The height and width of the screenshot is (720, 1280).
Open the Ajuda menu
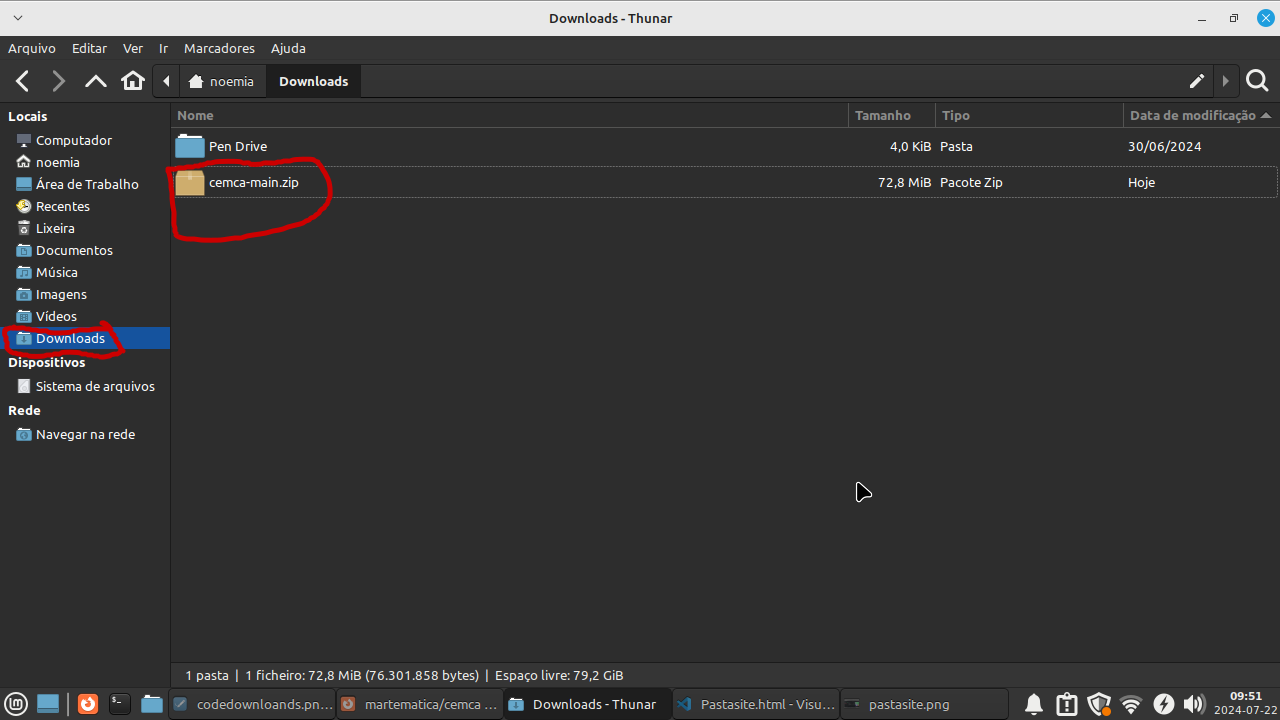(288, 48)
